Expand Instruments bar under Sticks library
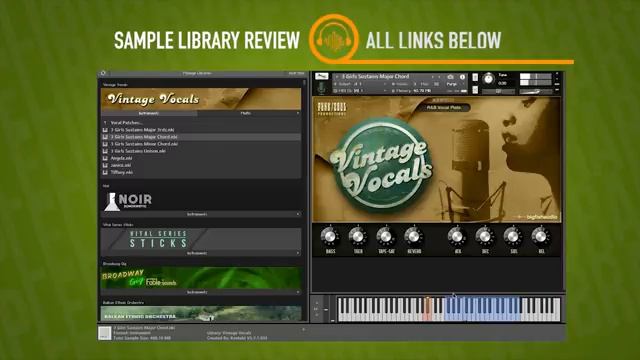 coord(201,253)
